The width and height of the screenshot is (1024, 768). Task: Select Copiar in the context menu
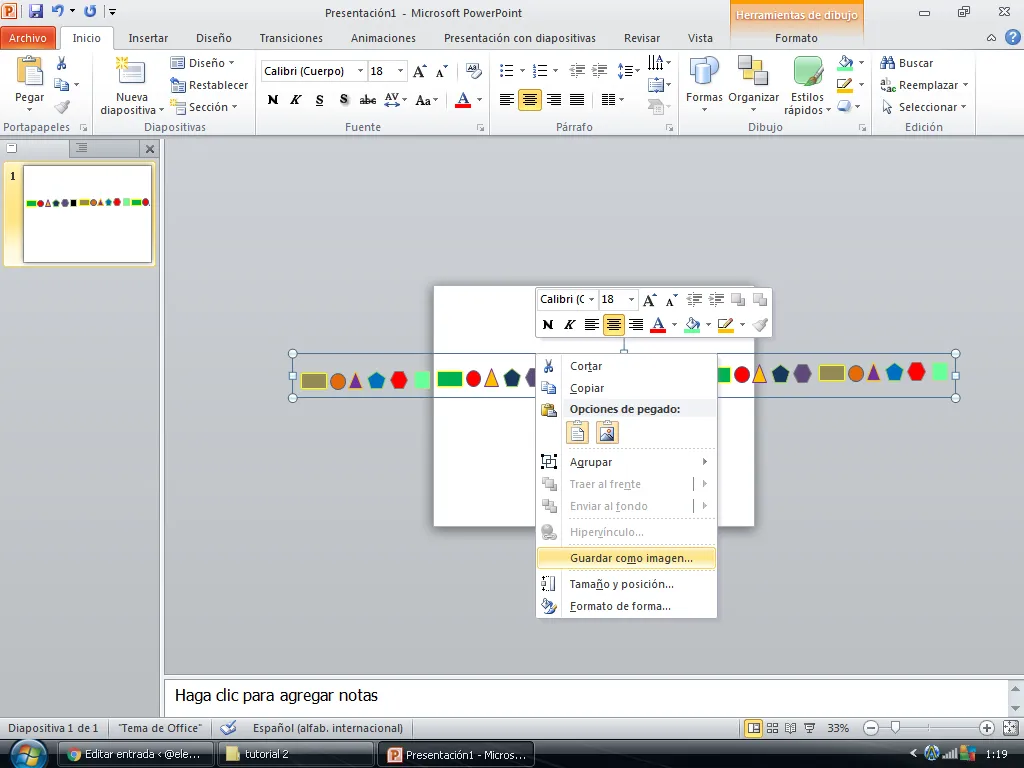626,388
